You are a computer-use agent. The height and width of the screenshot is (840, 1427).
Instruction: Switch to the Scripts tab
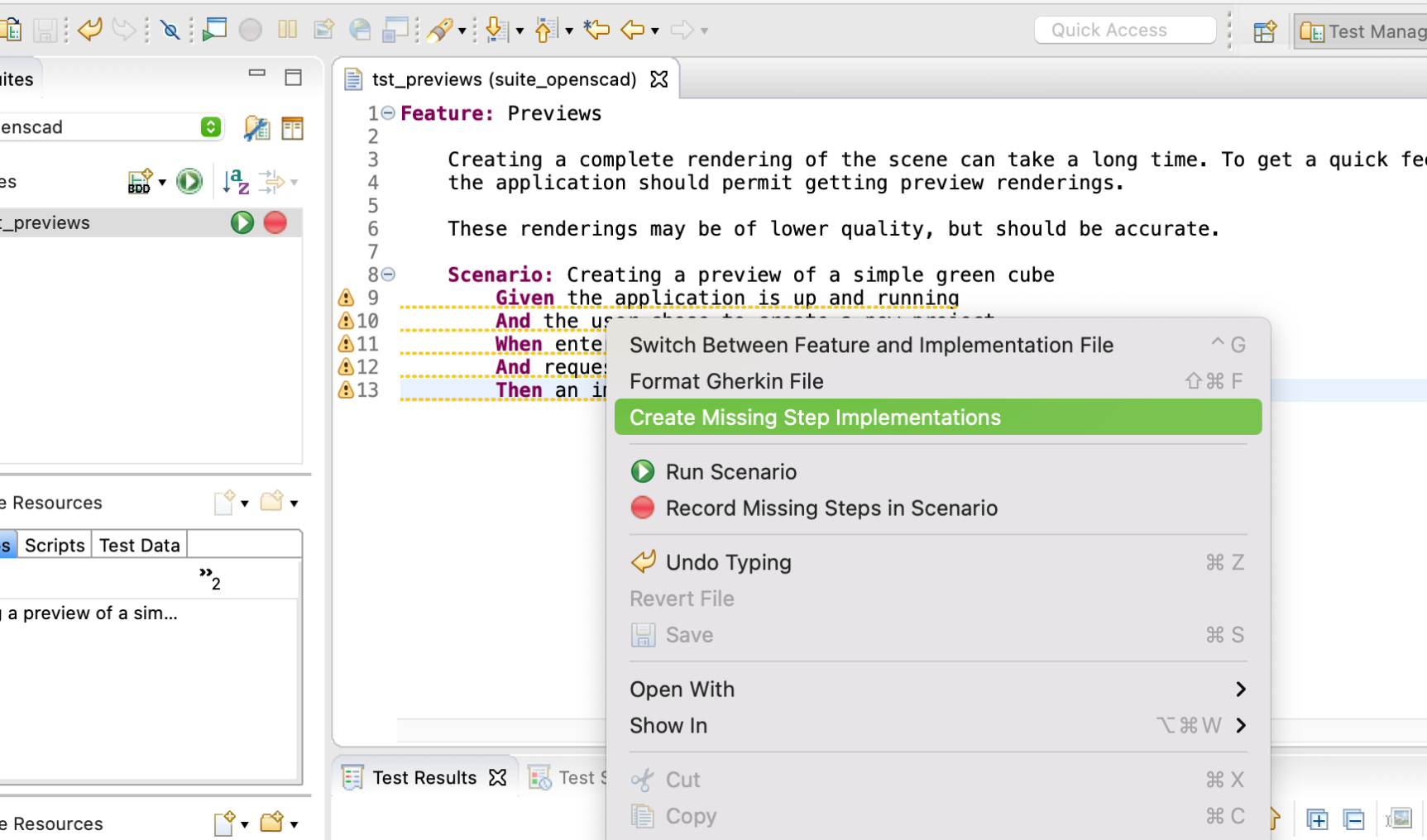pyautogui.click(x=55, y=546)
